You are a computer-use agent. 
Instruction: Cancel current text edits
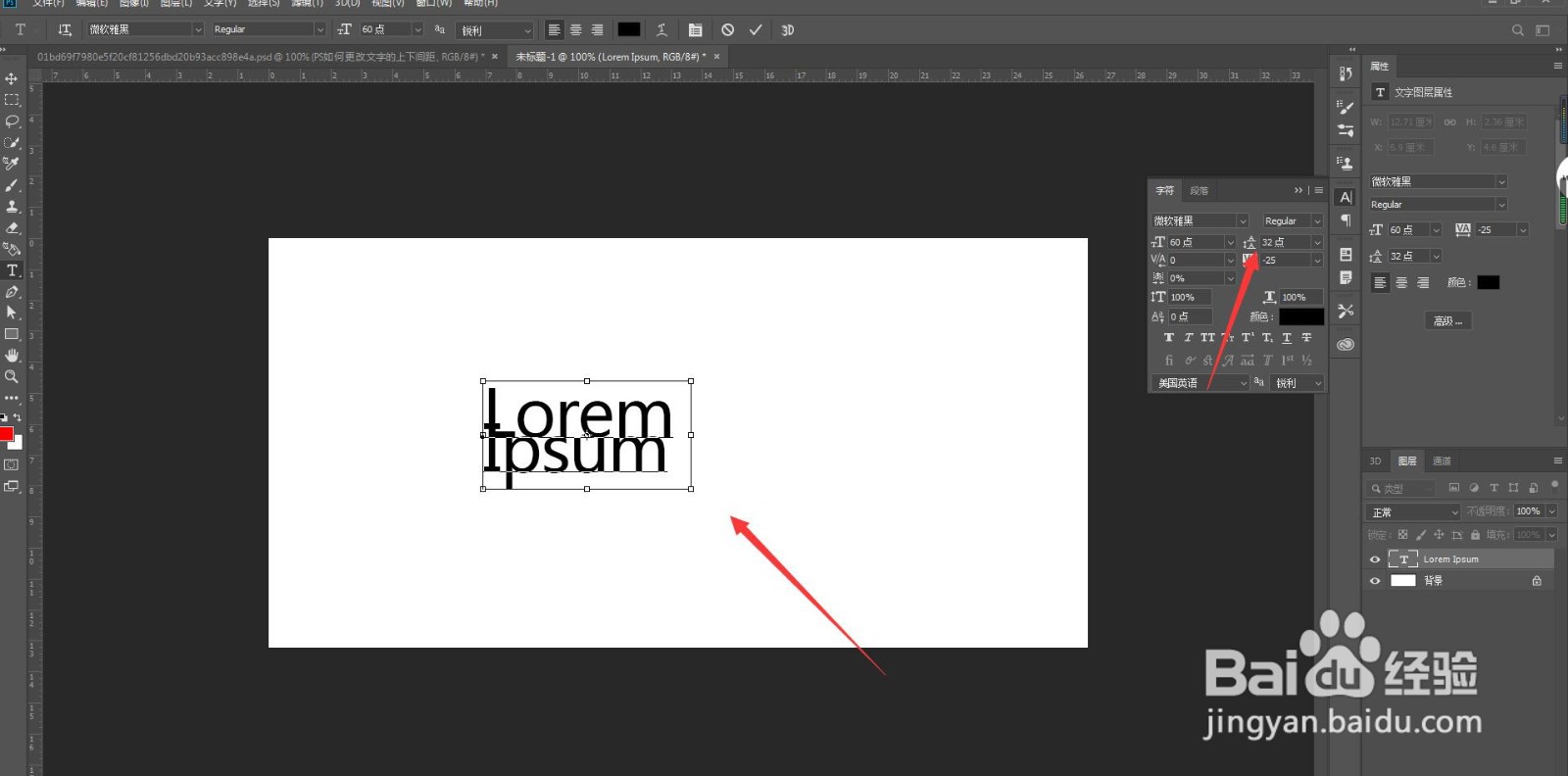727,29
